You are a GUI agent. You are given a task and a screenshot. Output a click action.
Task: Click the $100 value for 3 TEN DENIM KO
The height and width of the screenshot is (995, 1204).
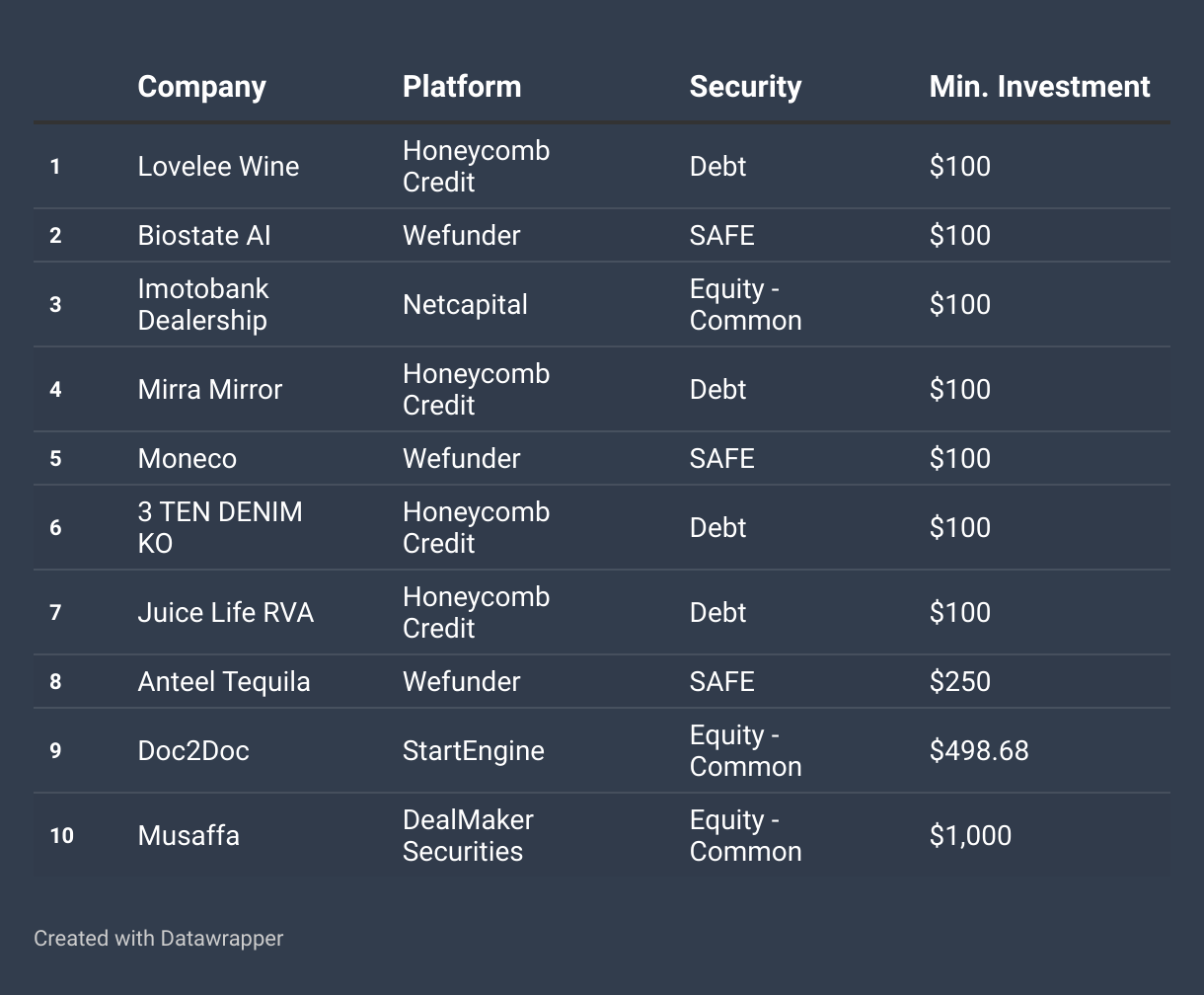[960, 527]
